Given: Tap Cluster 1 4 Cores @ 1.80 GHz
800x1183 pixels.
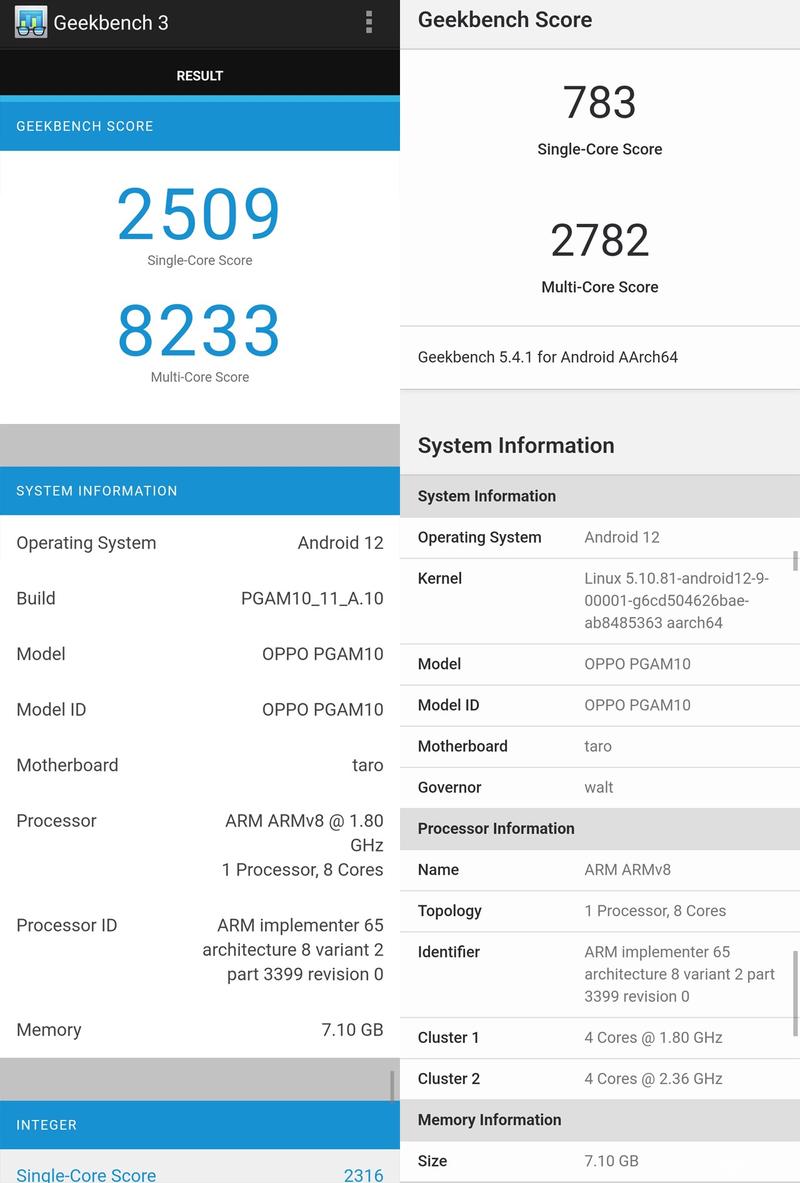Looking at the screenshot, I should pyautogui.click(x=600, y=1037).
